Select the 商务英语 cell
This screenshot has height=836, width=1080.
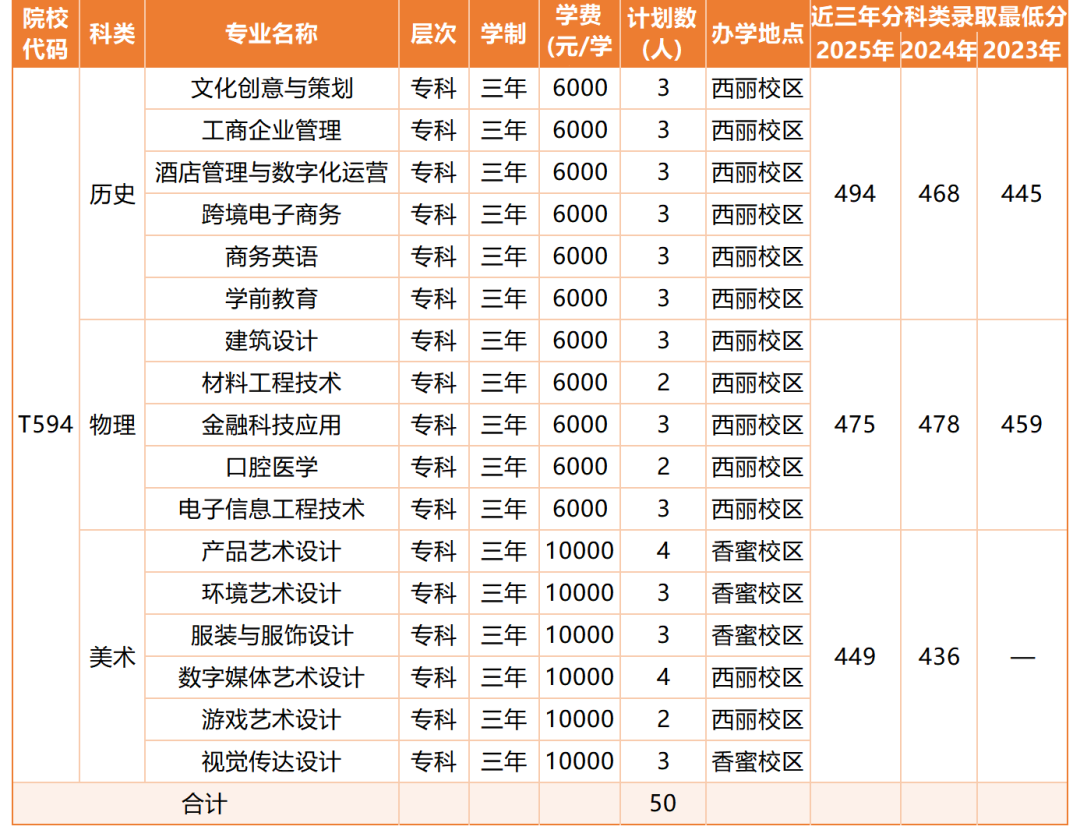tap(272, 256)
